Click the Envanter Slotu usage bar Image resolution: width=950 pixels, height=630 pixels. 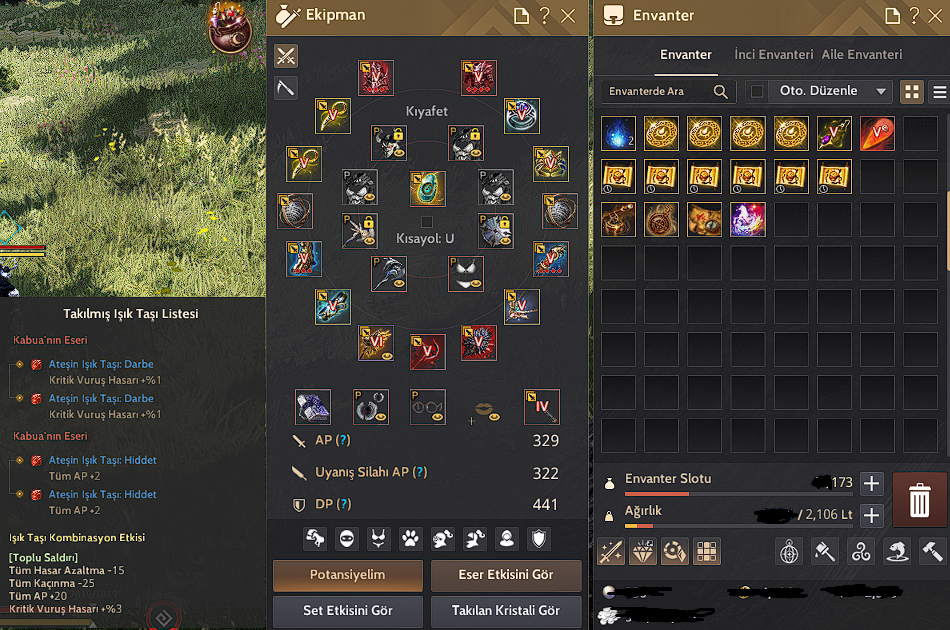click(x=737, y=494)
